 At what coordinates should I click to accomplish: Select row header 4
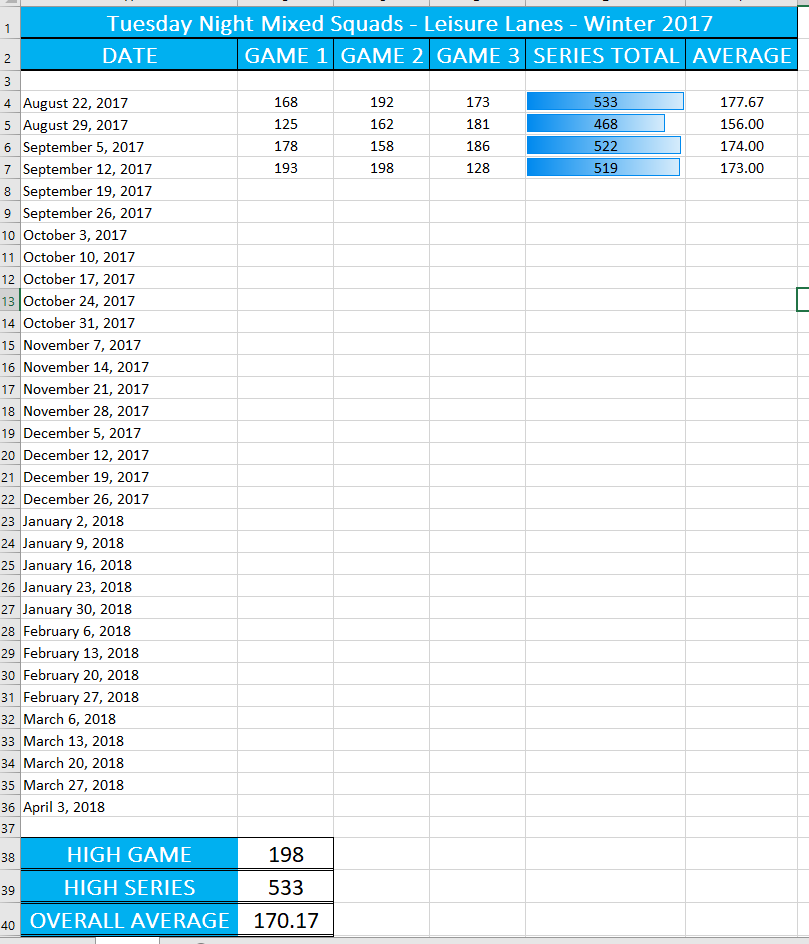pos(8,101)
